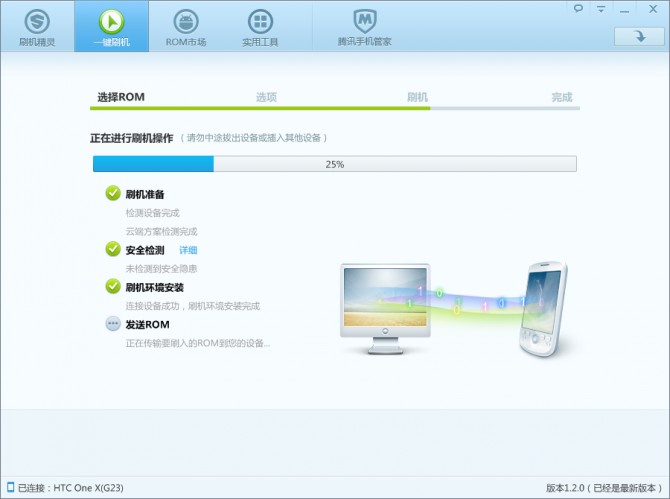Open the 详细 security details link
The image size is (670, 499).
click(188, 250)
